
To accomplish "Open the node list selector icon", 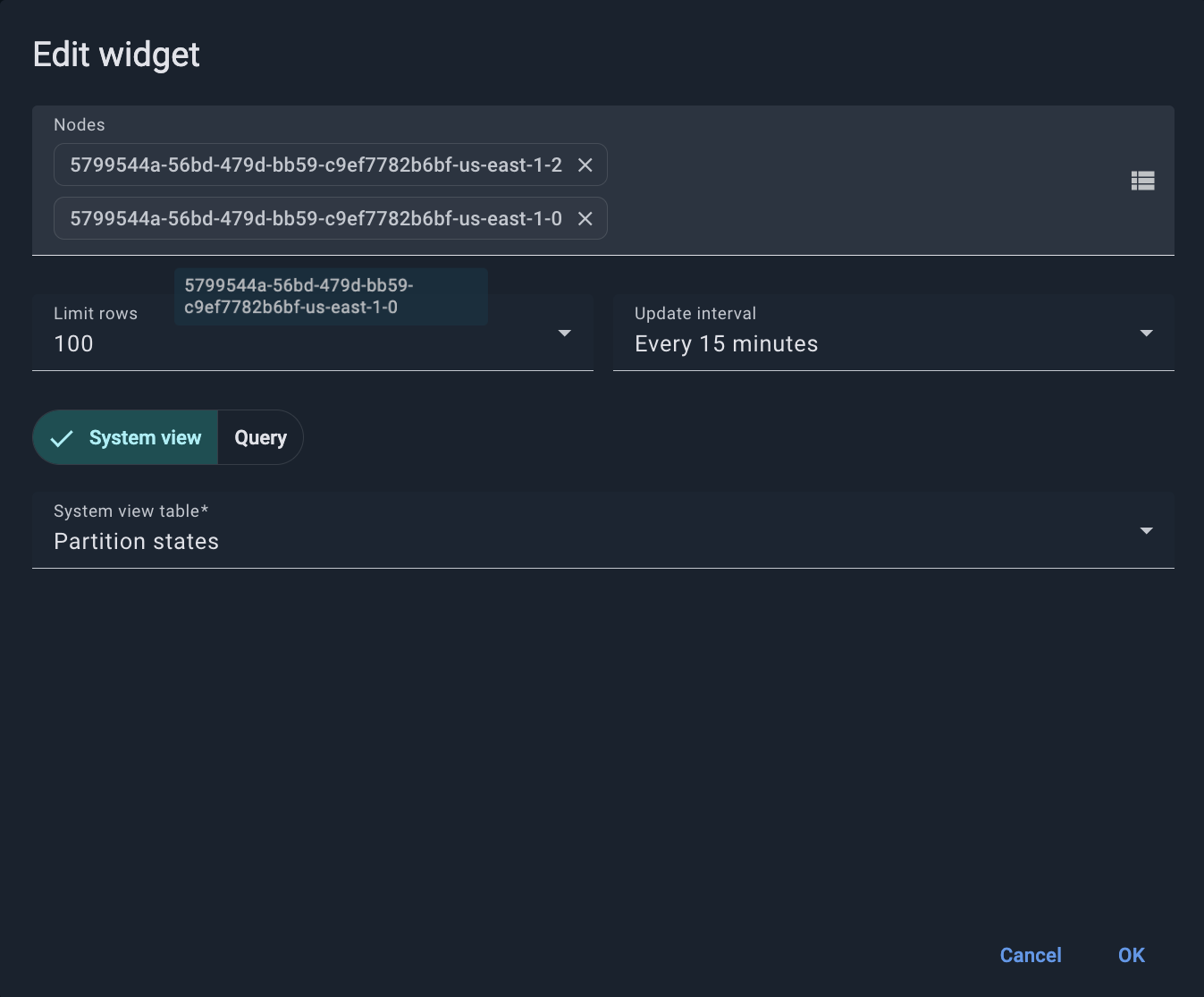I will (x=1142, y=181).
